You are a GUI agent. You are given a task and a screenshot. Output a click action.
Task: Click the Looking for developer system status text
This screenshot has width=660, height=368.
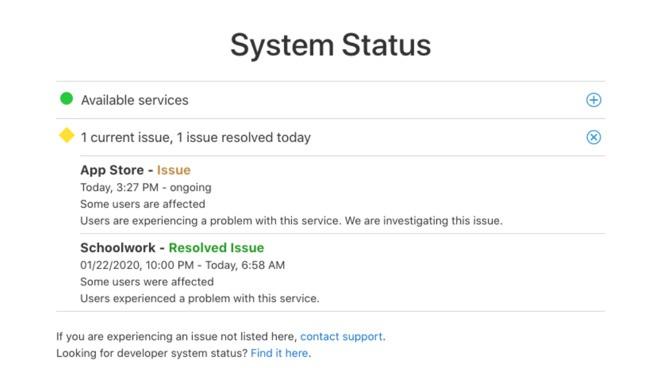click(152, 353)
